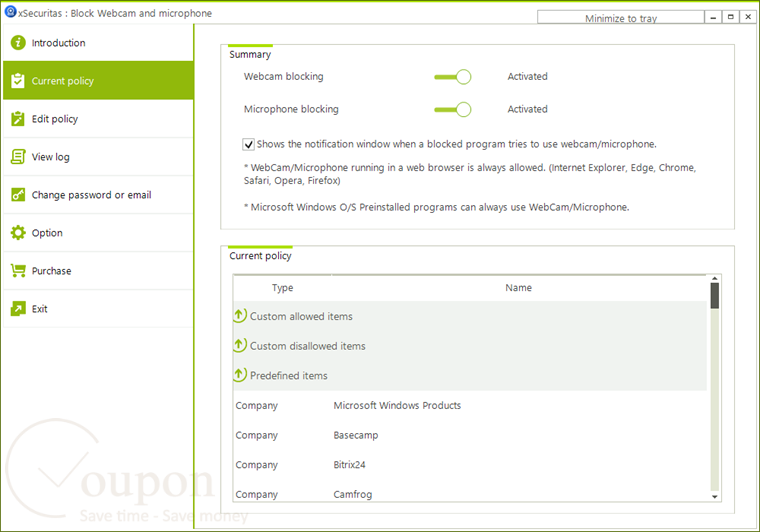Viewport: 760px width, 532px height.
Task: Click the Change password key icon
Action: pos(18,195)
